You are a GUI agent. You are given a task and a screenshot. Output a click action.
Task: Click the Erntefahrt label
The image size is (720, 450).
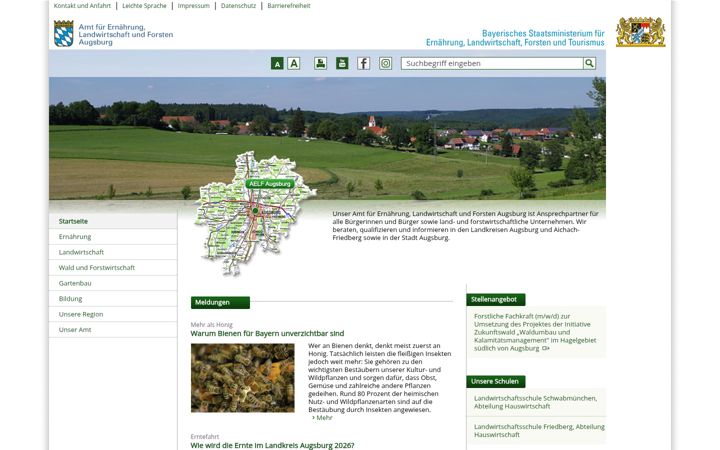pyautogui.click(x=205, y=437)
